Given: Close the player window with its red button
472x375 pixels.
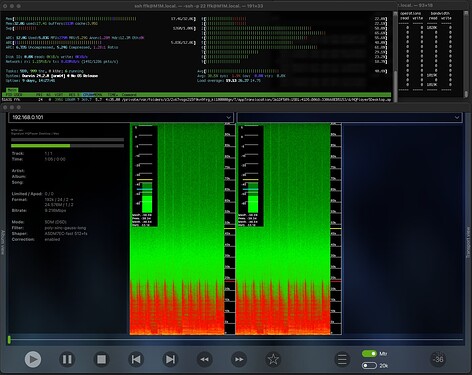Looking at the screenshot, I should pos(5,107).
